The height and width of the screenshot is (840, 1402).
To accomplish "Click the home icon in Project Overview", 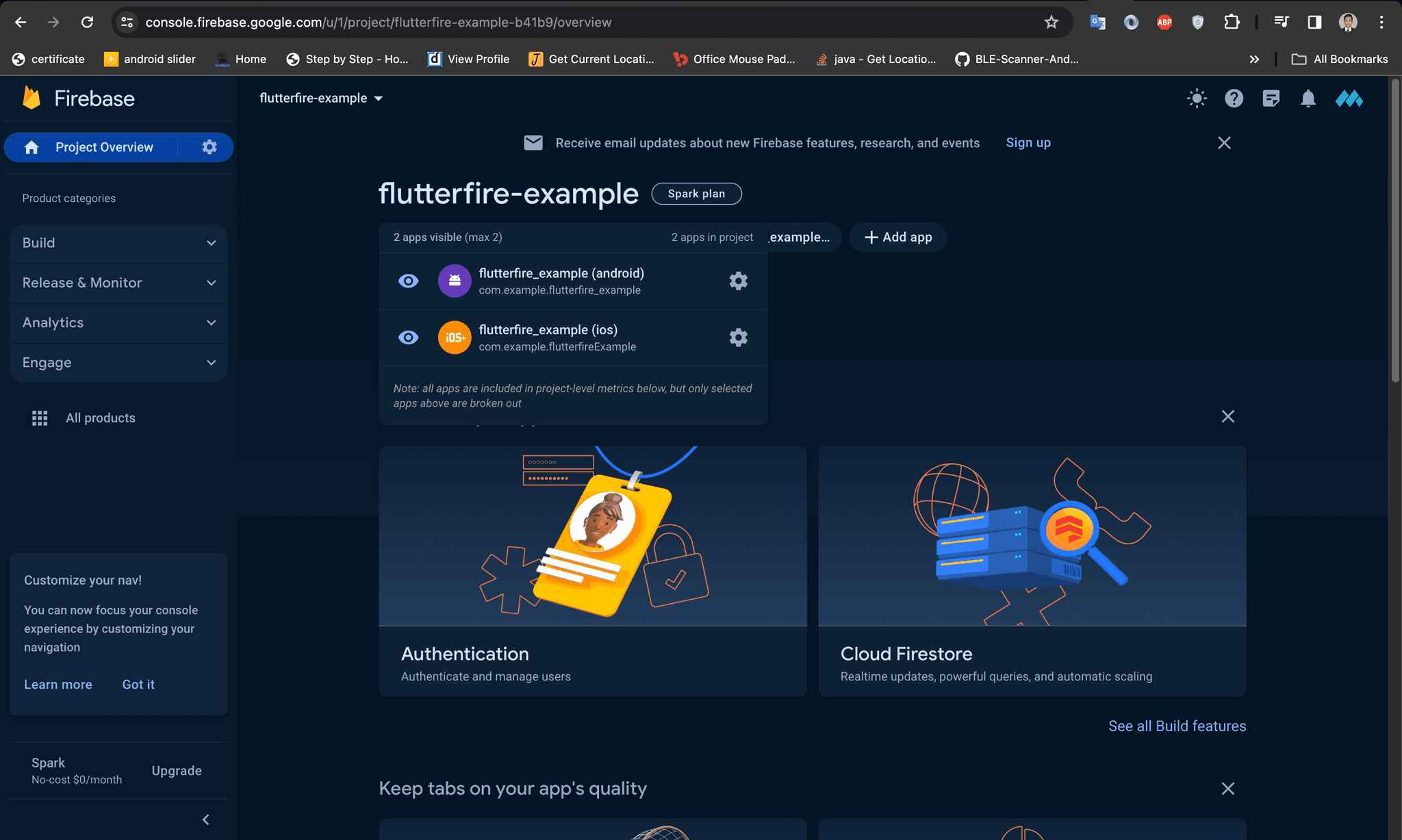I will [x=31, y=147].
